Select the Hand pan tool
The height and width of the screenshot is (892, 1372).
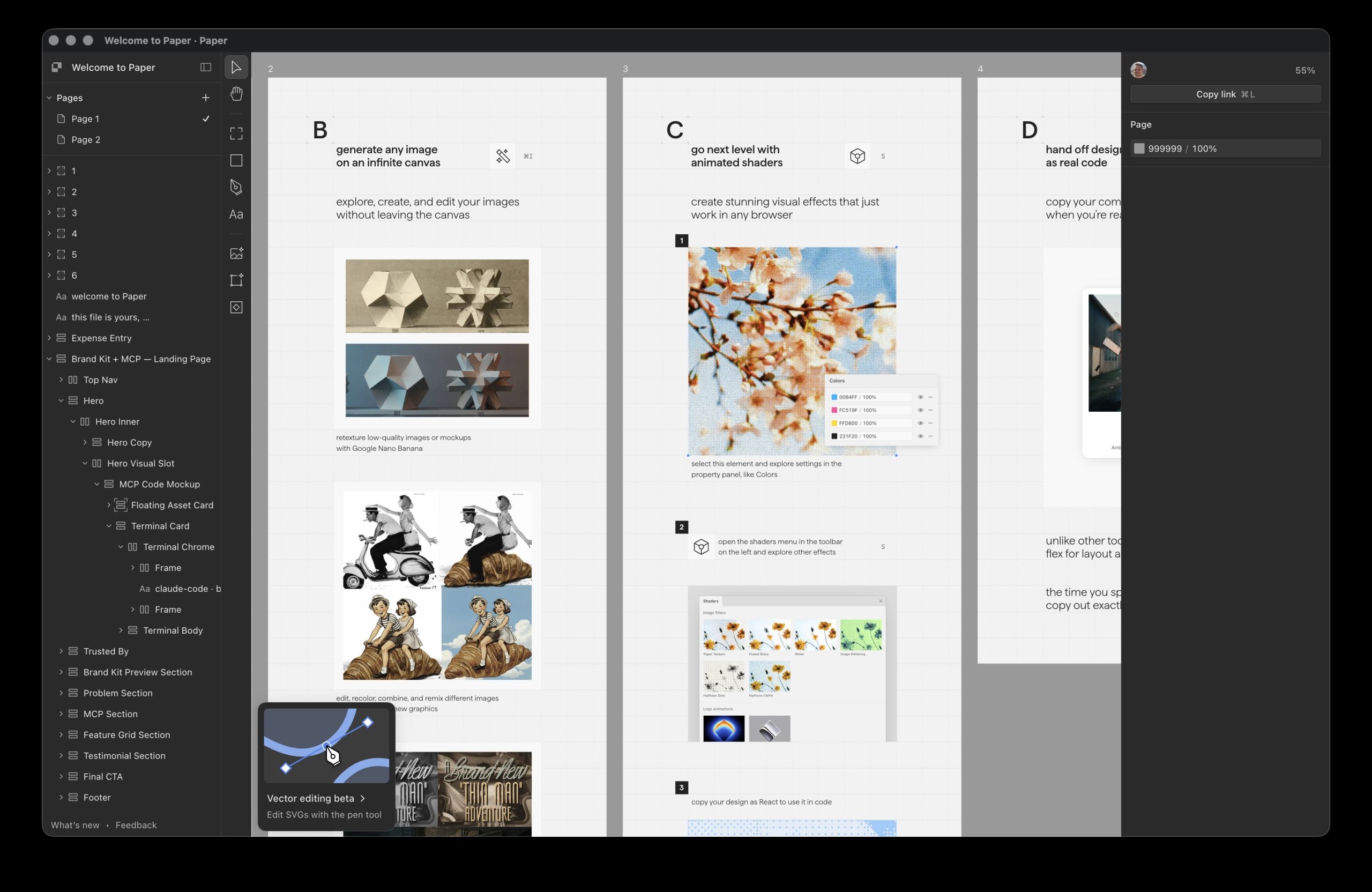tap(236, 94)
